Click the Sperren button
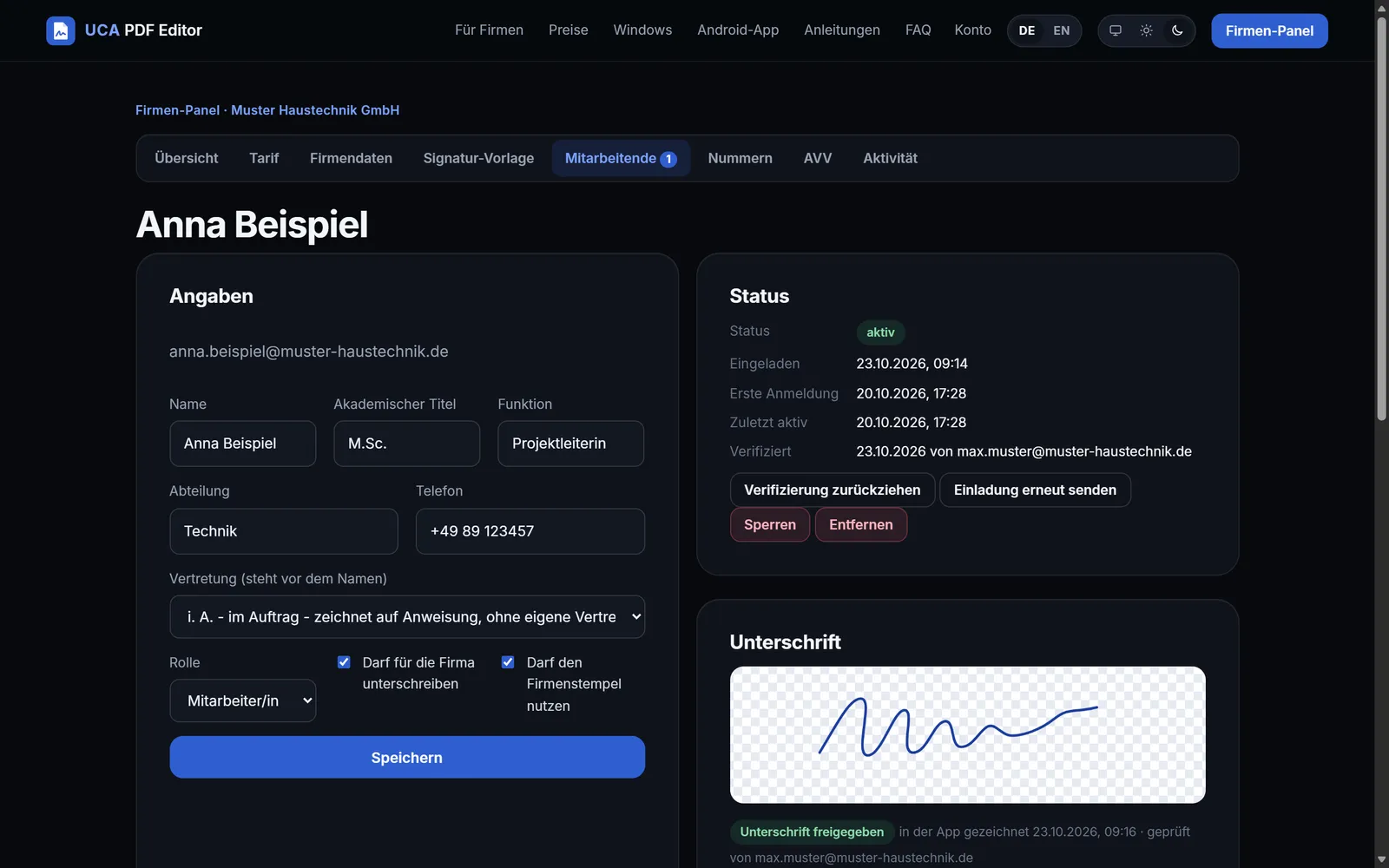 tap(770, 525)
